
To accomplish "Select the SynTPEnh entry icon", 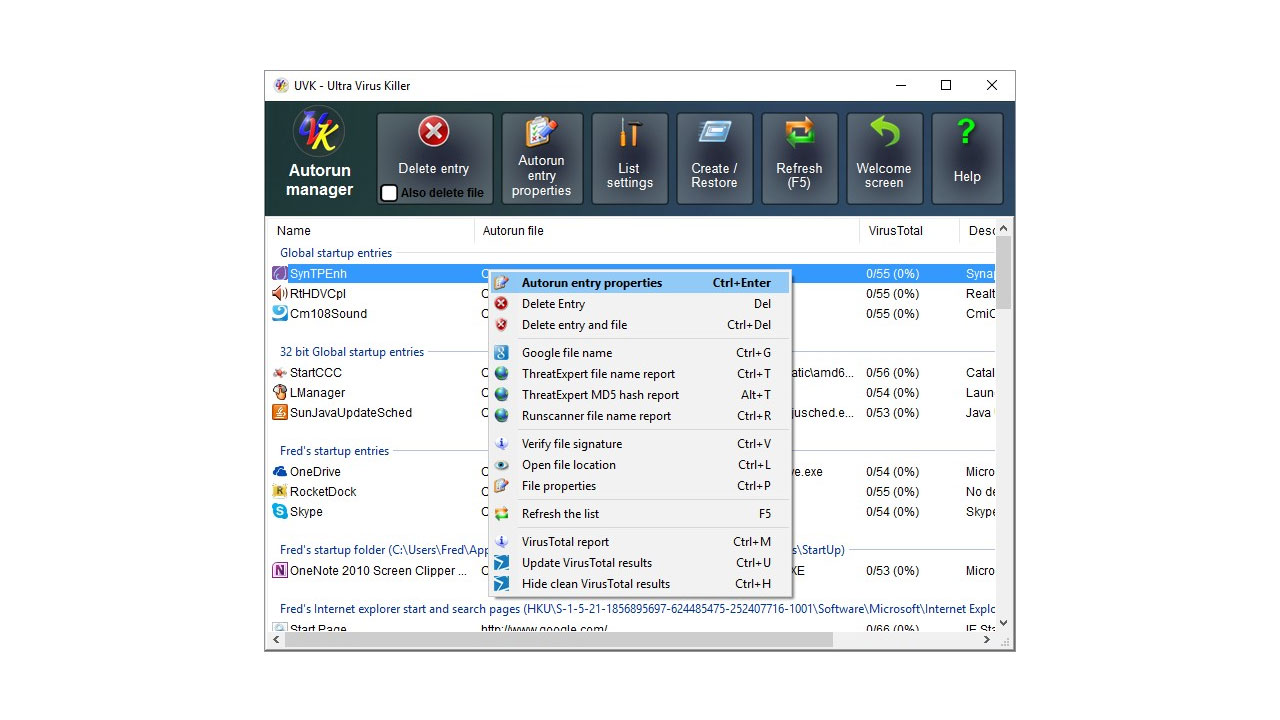I will click(x=280, y=273).
